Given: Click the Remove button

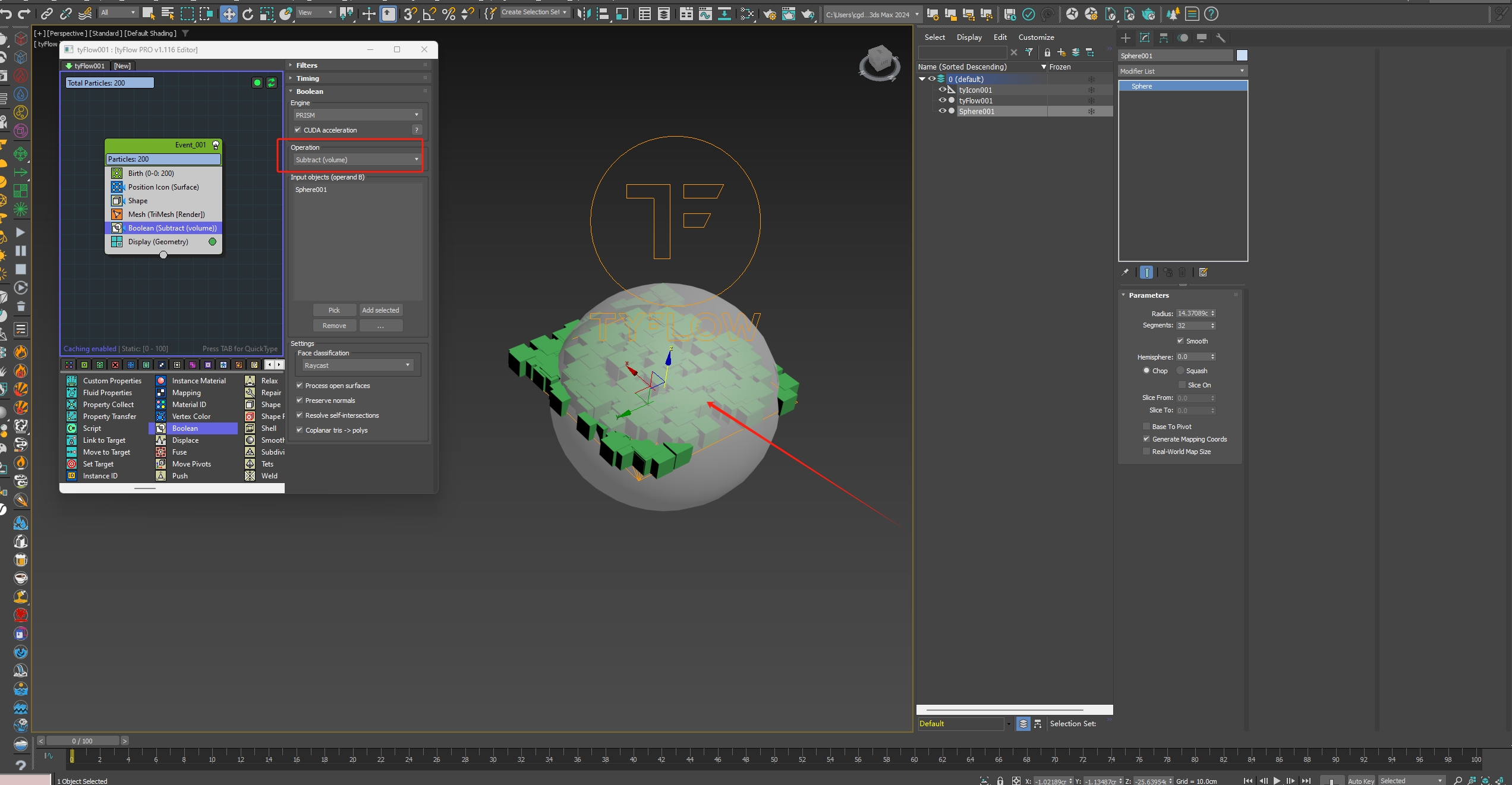Looking at the screenshot, I should [x=335, y=325].
